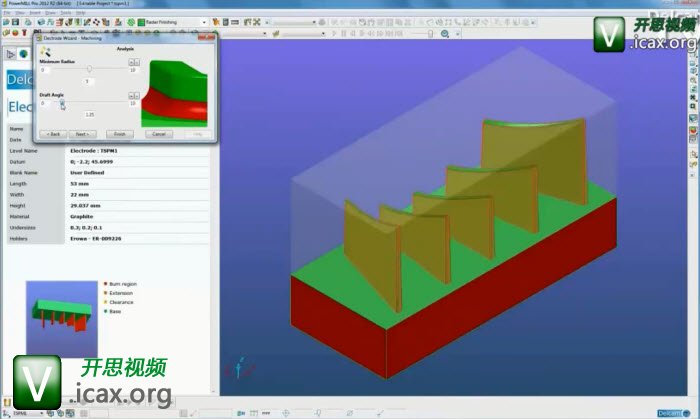Image resolution: width=700 pixels, height=419 pixels.
Task: Open the dropdown arrow beside zoom magnifier
Action: point(458,34)
